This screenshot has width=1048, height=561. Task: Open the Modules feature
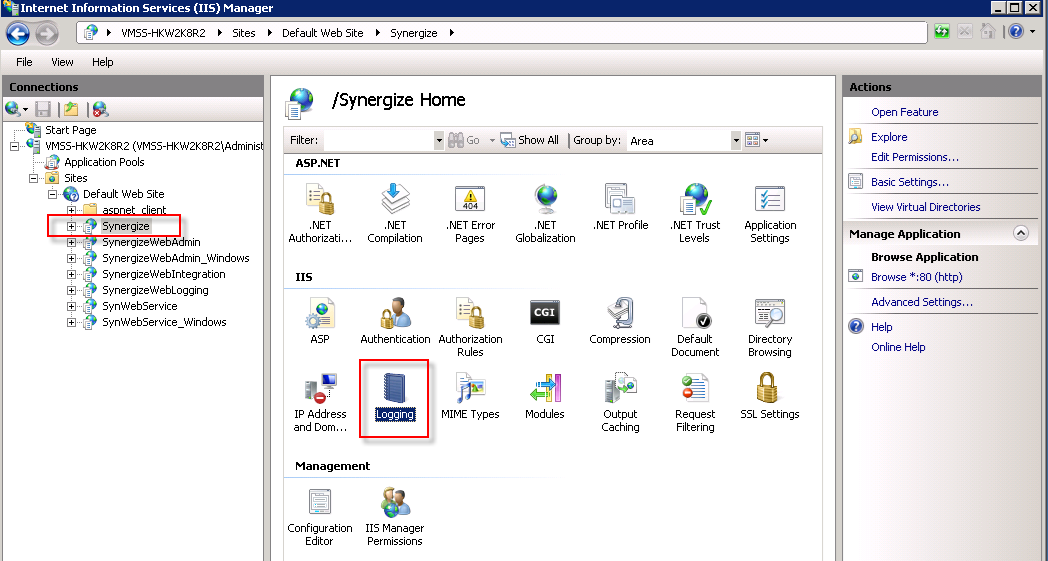click(545, 397)
